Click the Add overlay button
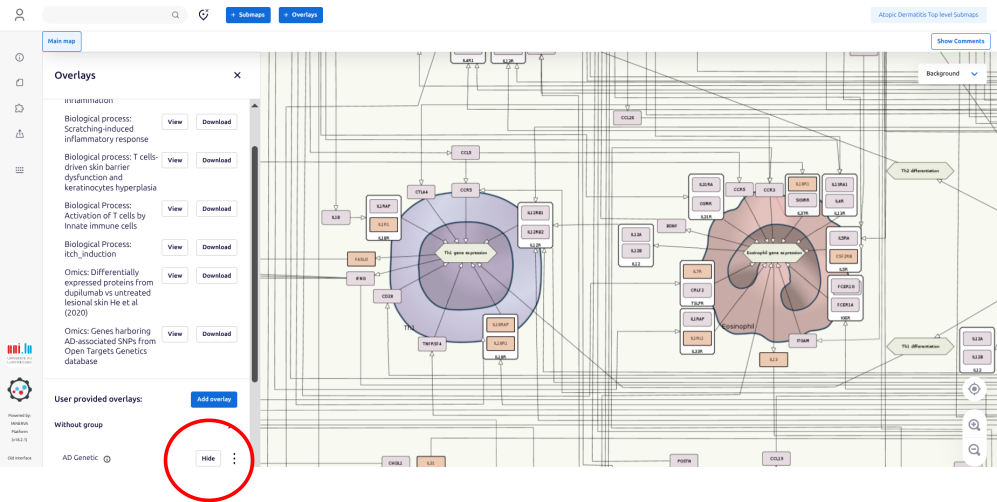This screenshot has height=502, width=997. click(214, 399)
